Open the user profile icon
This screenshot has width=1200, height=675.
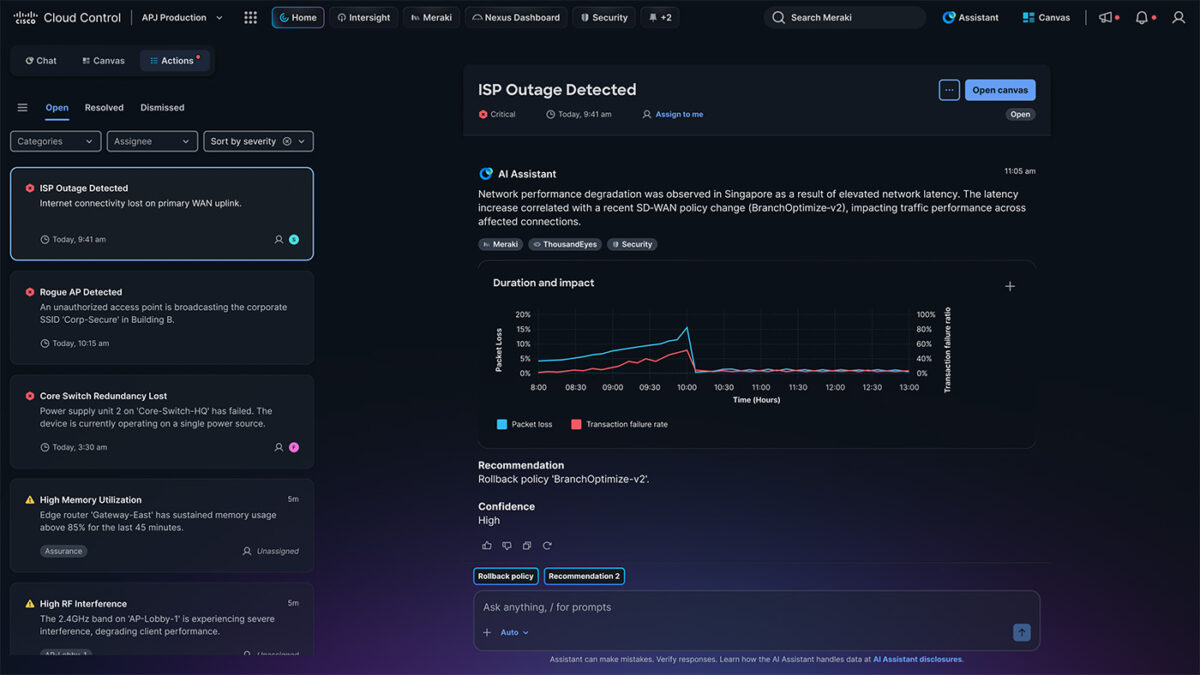click(x=1178, y=18)
